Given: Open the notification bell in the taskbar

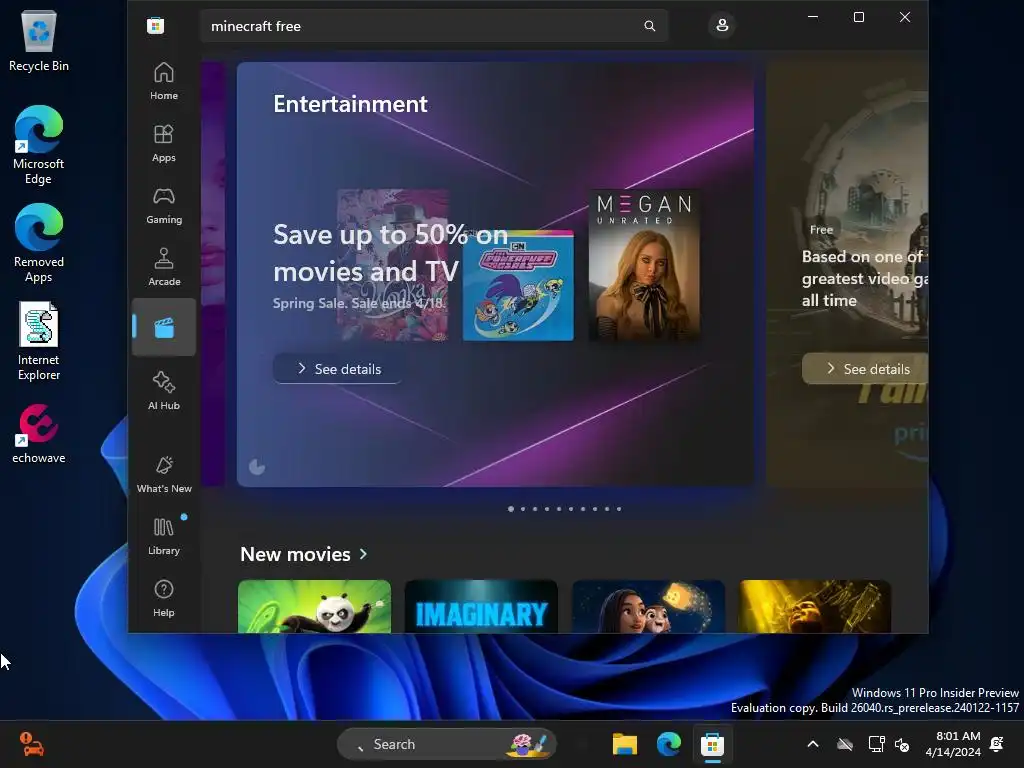Looking at the screenshot, I should click(997, 744).
